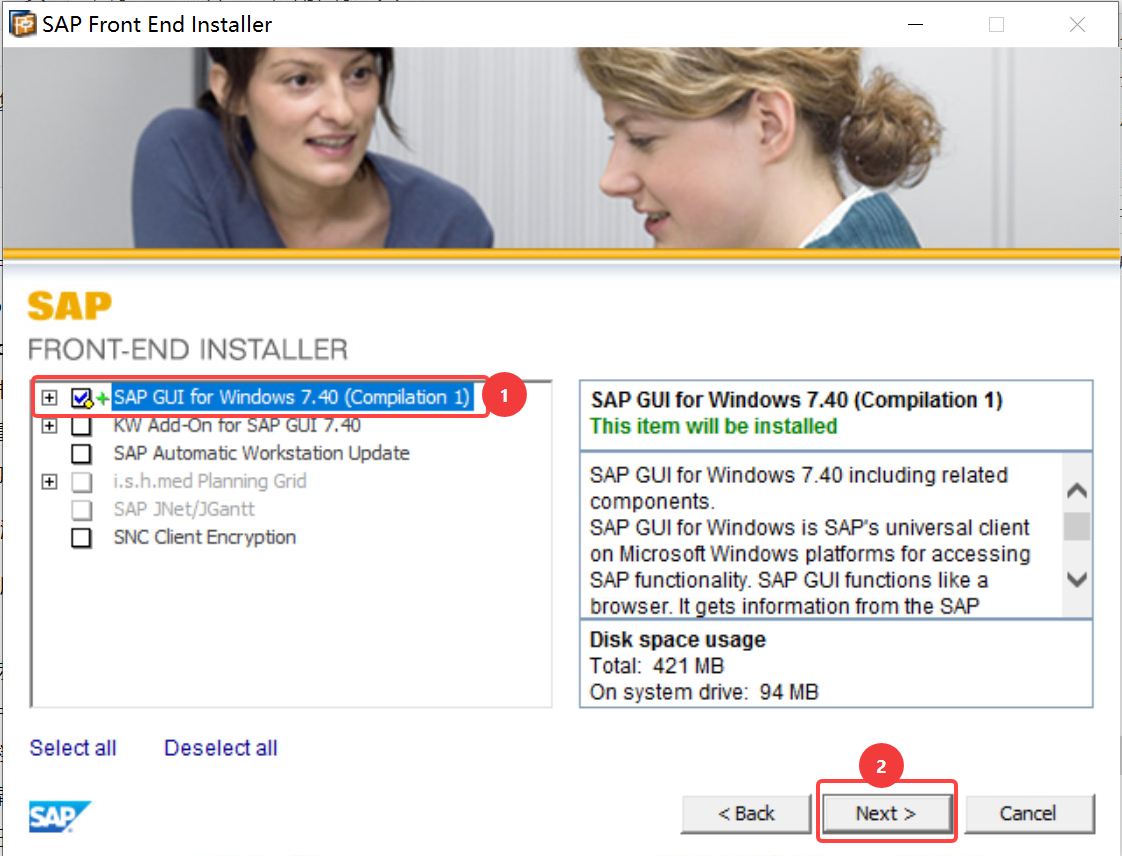The width and height of the screenshot is (1122, 856).
Task: Click the 'This item will be installed' status text
Action: [713, 427]
